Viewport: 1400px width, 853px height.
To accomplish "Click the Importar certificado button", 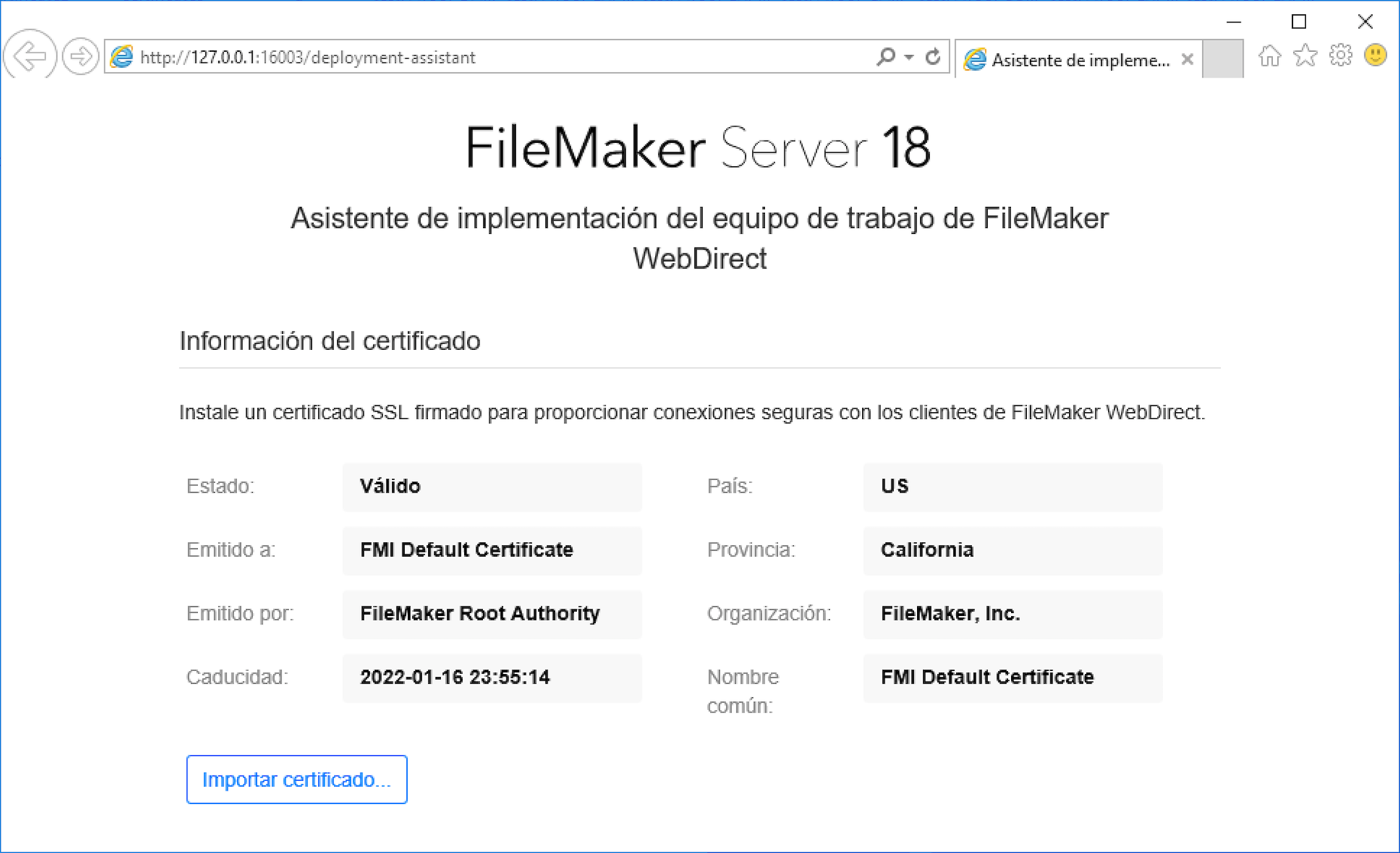I will (x=296, y=779).
